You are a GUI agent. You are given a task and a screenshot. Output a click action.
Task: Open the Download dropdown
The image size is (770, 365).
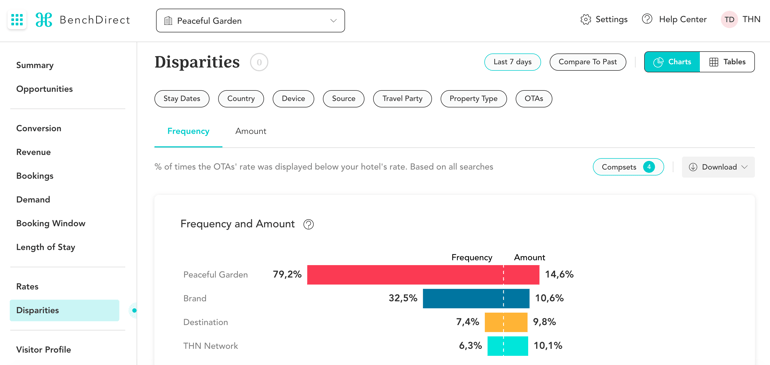click(718, 167)
